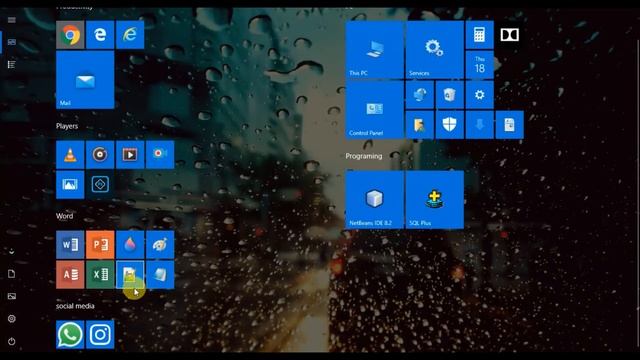Open the Mail tile
The image size is (640, 360).
85,80
